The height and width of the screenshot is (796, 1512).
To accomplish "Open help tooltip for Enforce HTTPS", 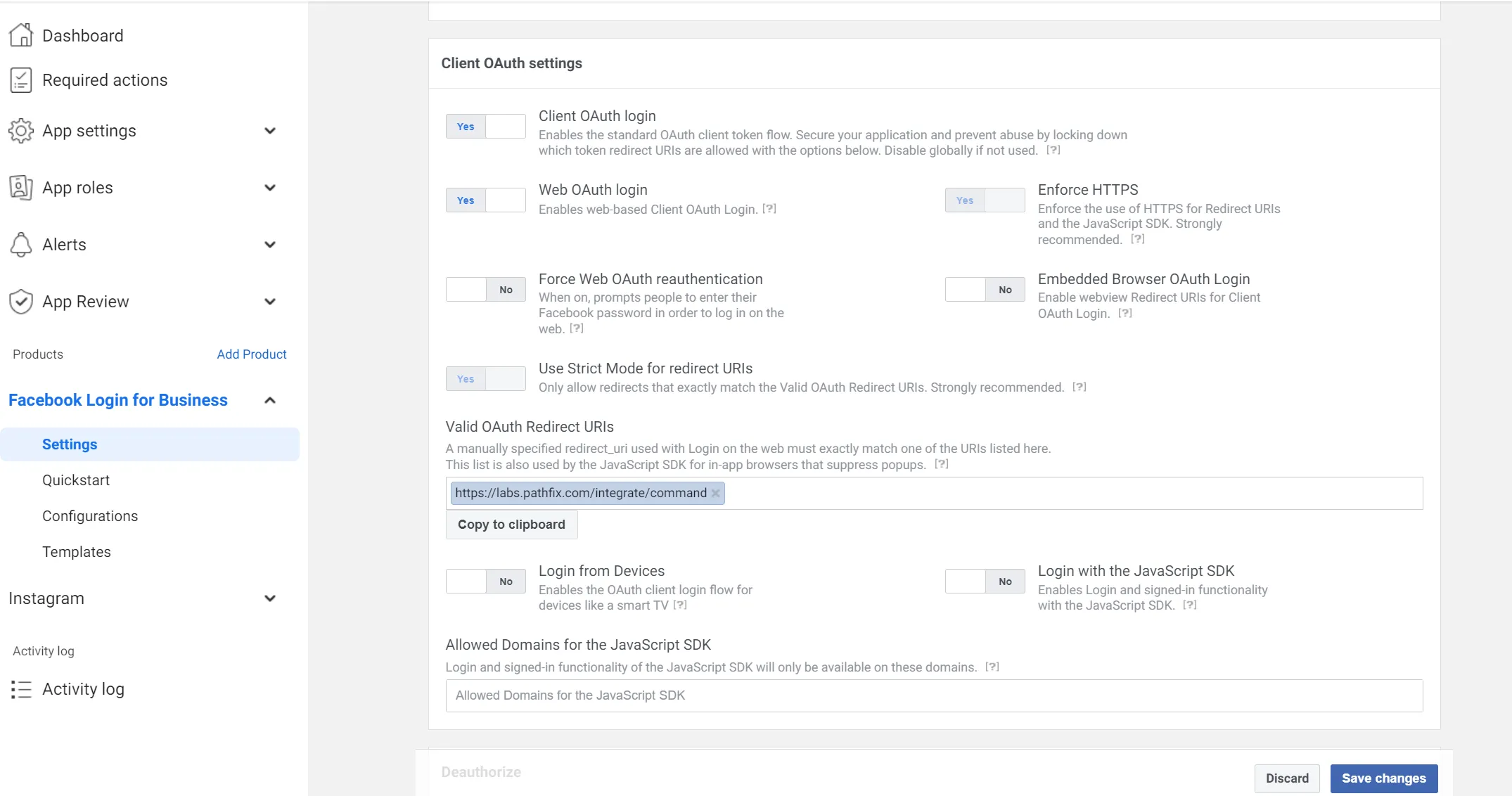I will coord(1138,239).
